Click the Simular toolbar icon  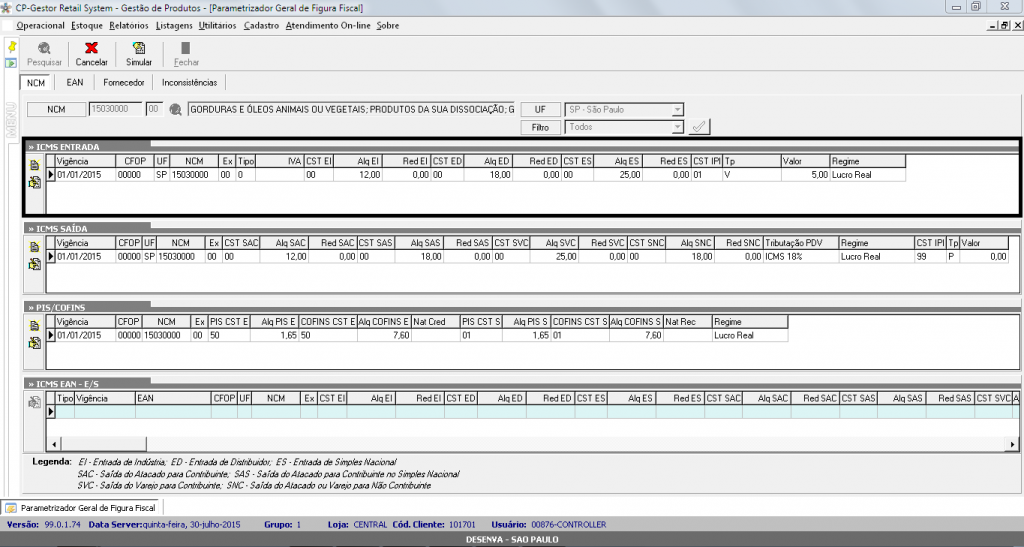[139, 48]
